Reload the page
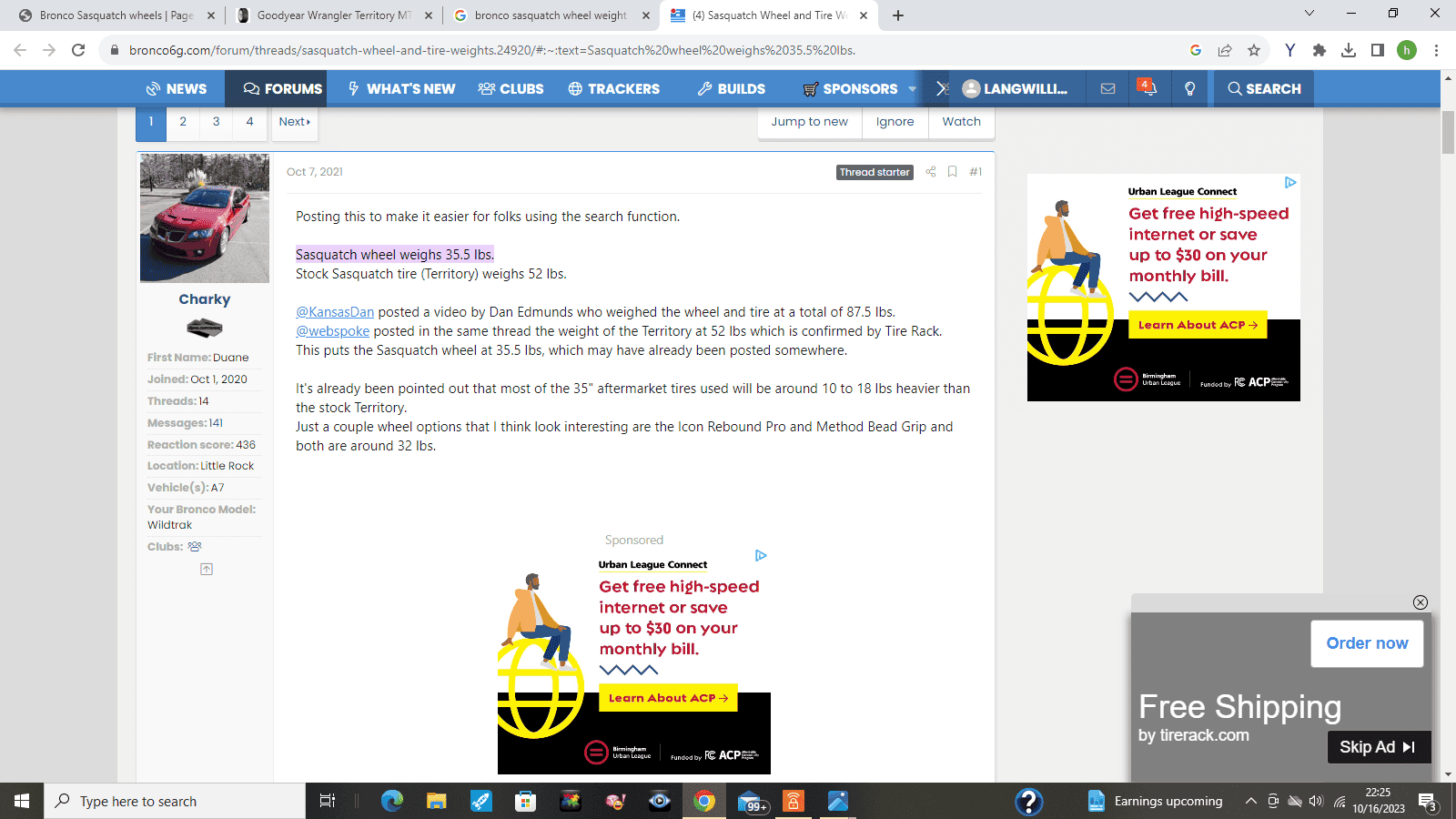This screenshot has width=1456, height=819. 78,50
